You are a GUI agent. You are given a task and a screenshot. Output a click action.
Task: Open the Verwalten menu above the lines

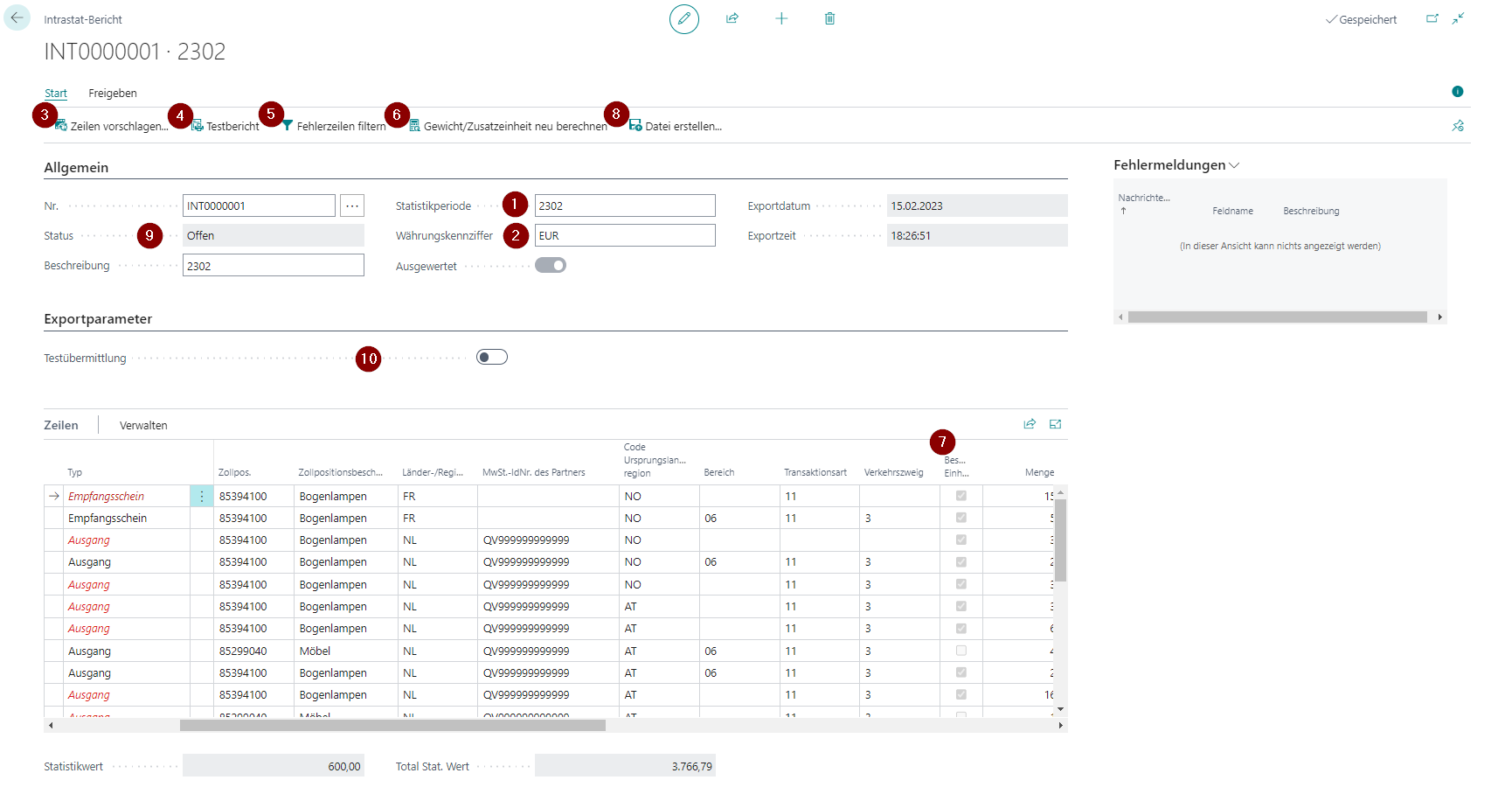point(143,425)
